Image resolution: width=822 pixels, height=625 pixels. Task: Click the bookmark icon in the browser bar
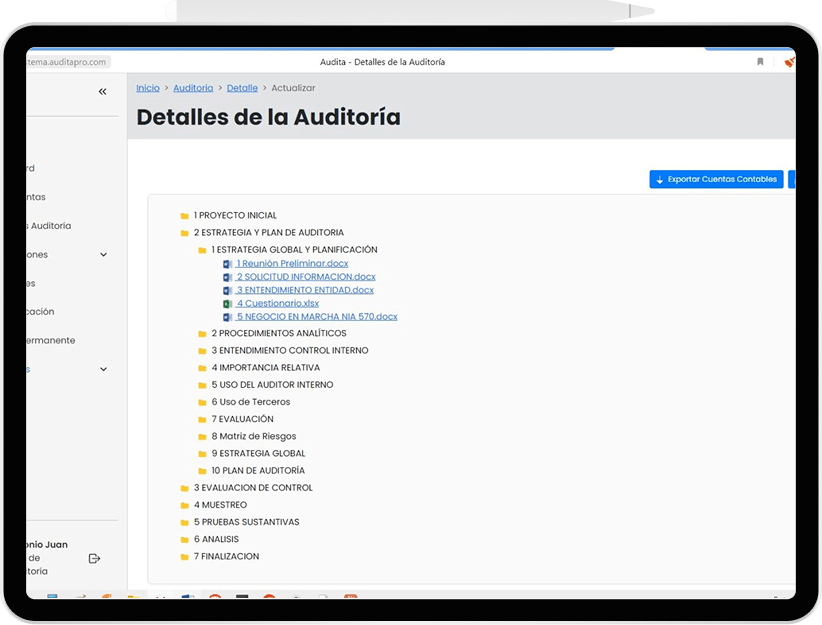(x=760, y=62)
